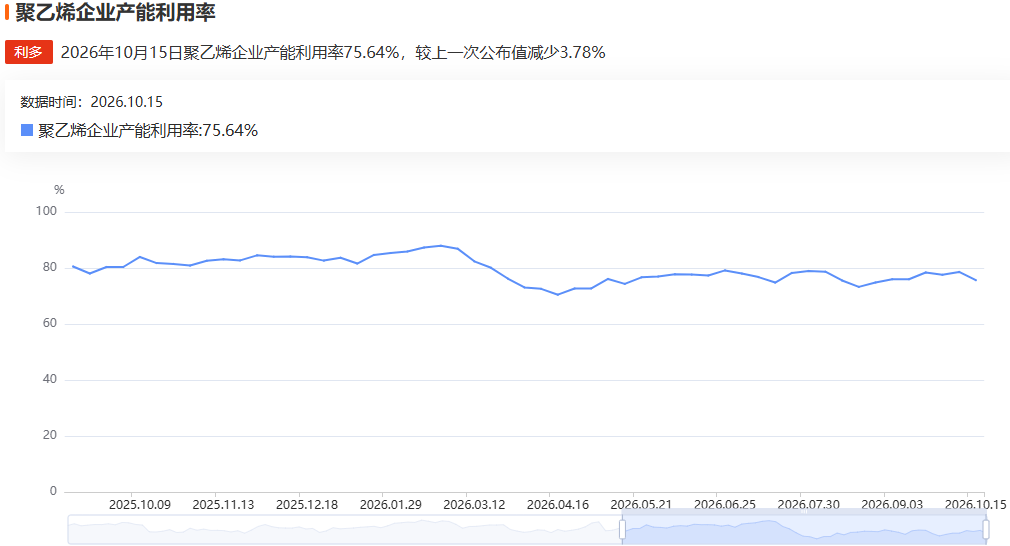Click the x-axis label 2026.09.03
Screen dimensions: 1010x546
click(892, 505)
